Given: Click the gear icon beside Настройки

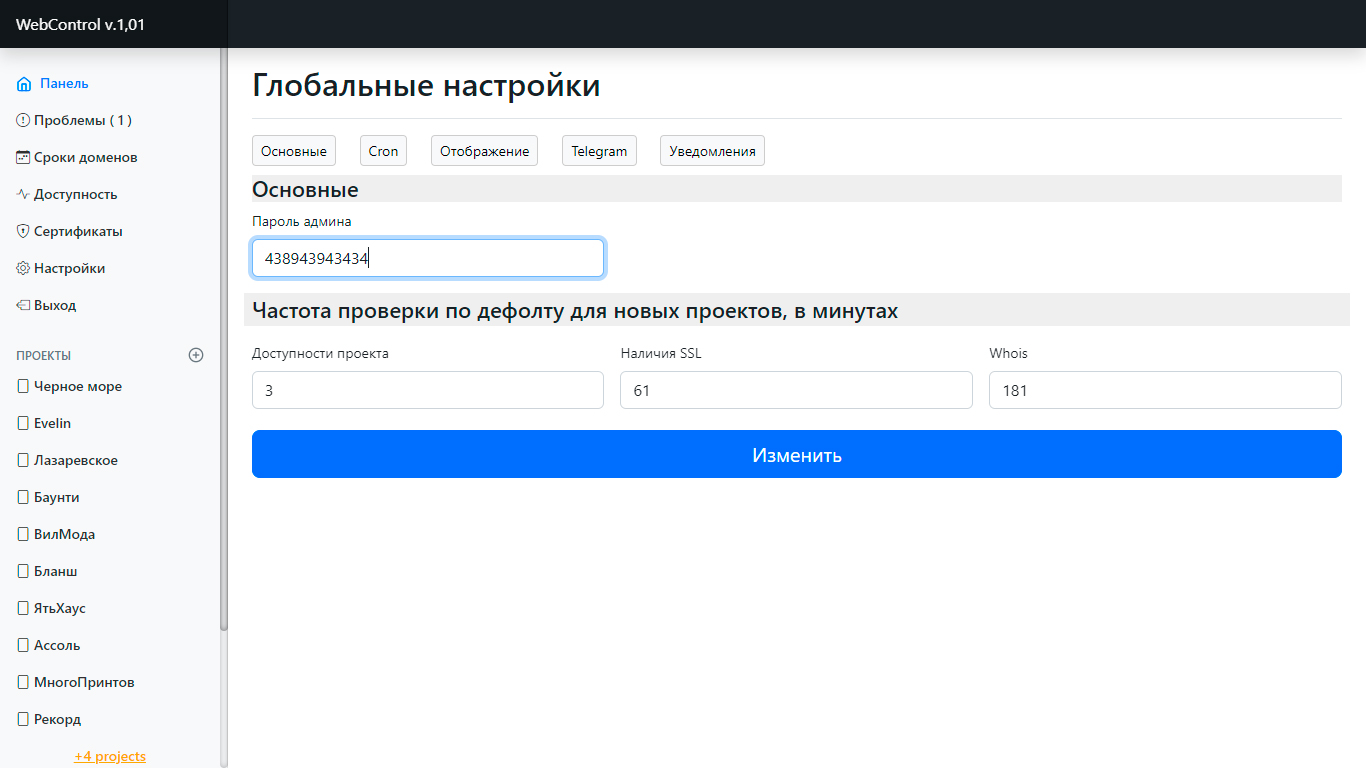Looking at the screenshot, I should (23, 268).
